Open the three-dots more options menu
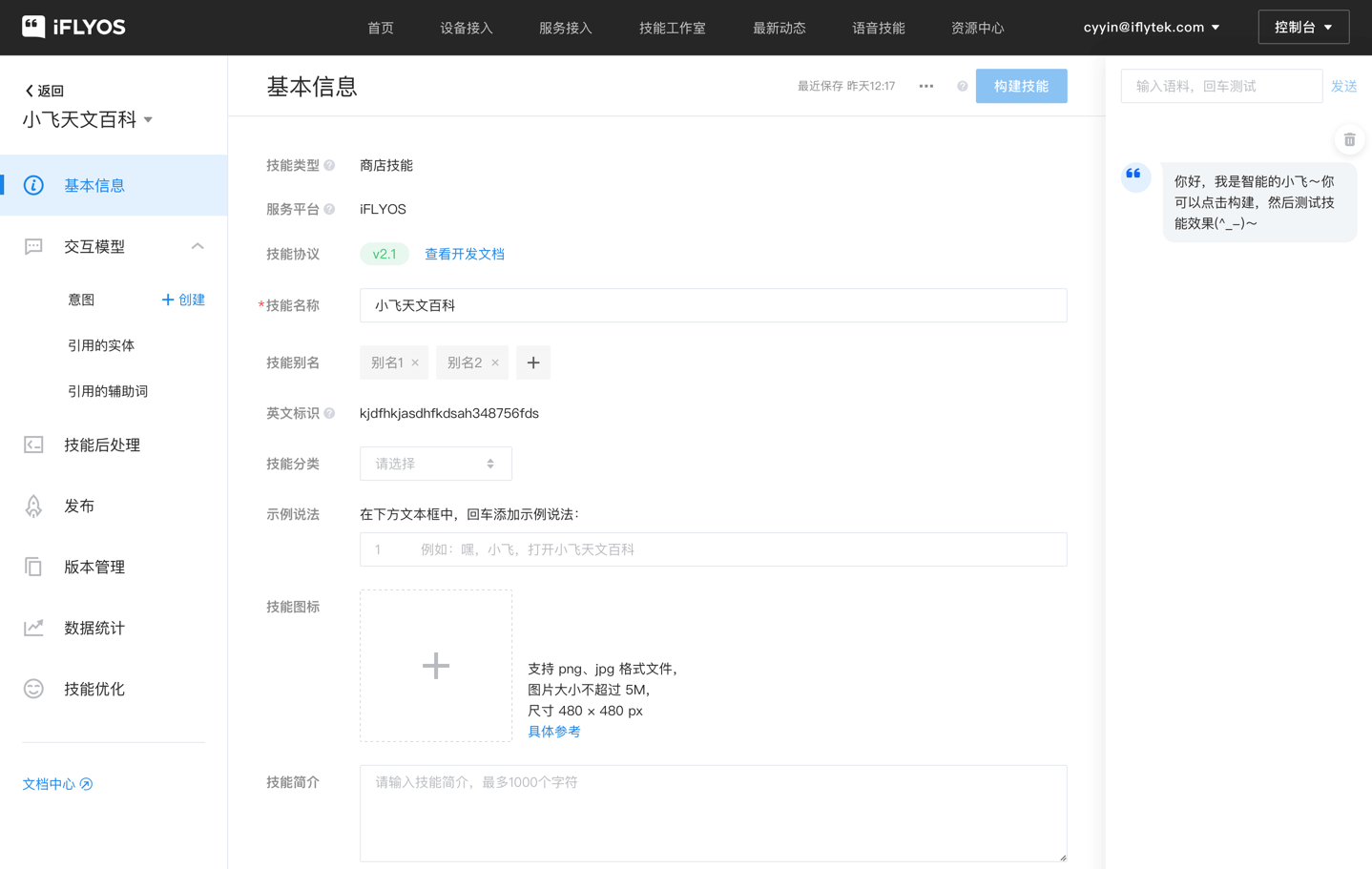The image size is (1372, 869). click(x=926, y=86)
